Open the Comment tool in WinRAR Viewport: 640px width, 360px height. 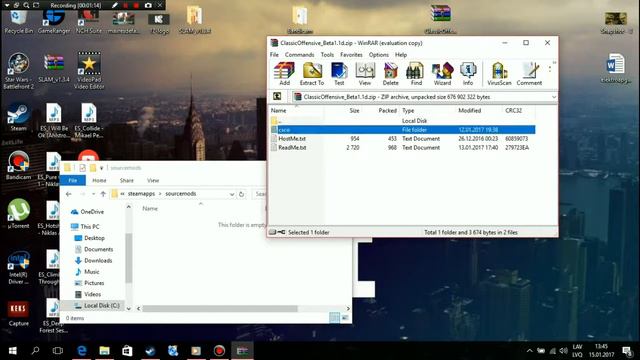coord(529,73)
